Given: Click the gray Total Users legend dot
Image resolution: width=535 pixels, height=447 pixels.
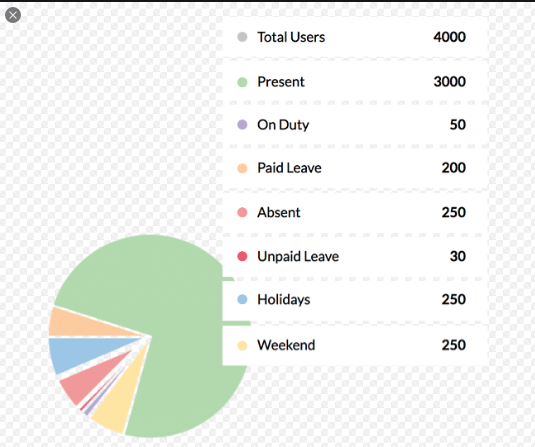Looking at the screenshot, I should tap(242, 37).
